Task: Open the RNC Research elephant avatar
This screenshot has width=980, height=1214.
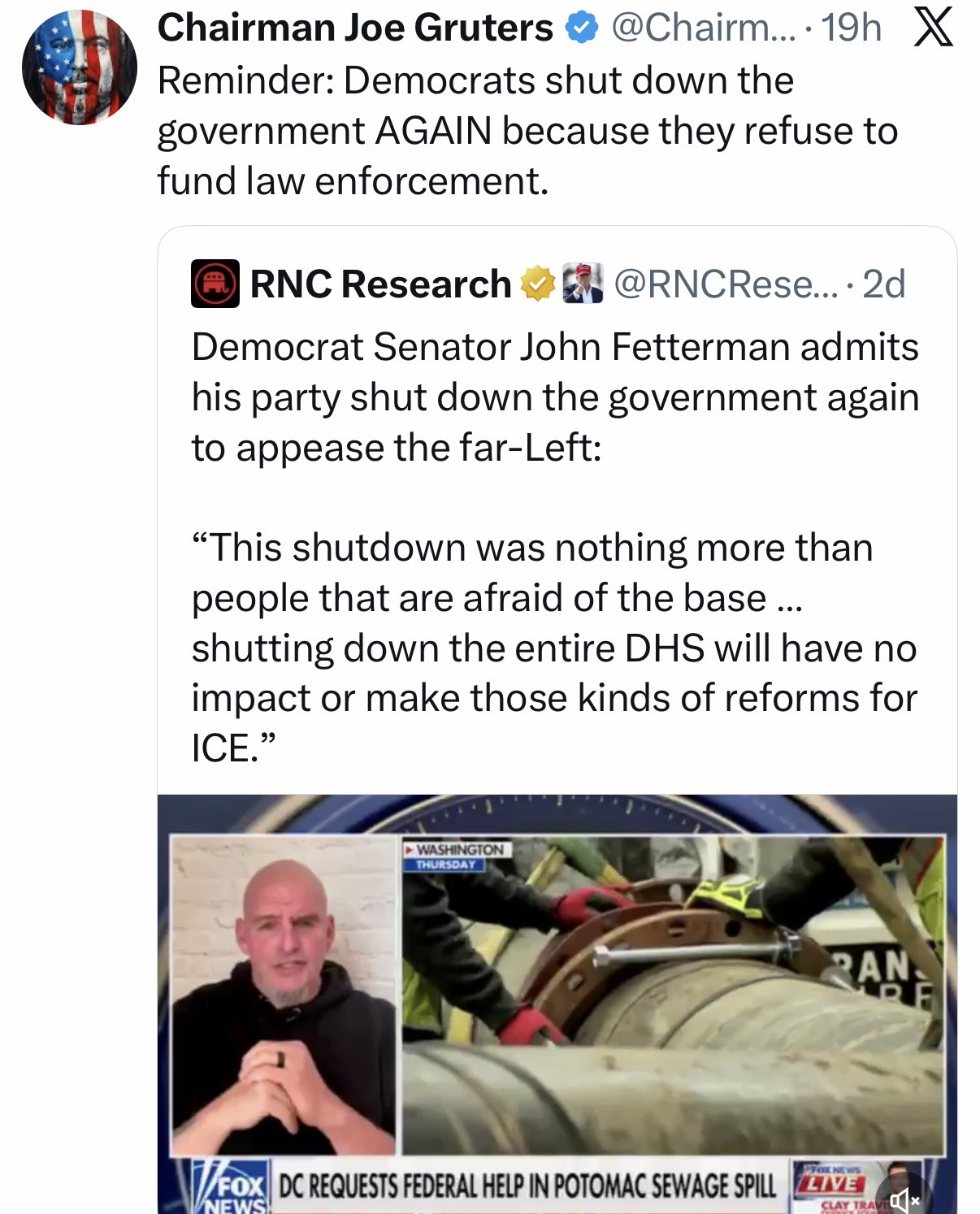Action: 215,284
